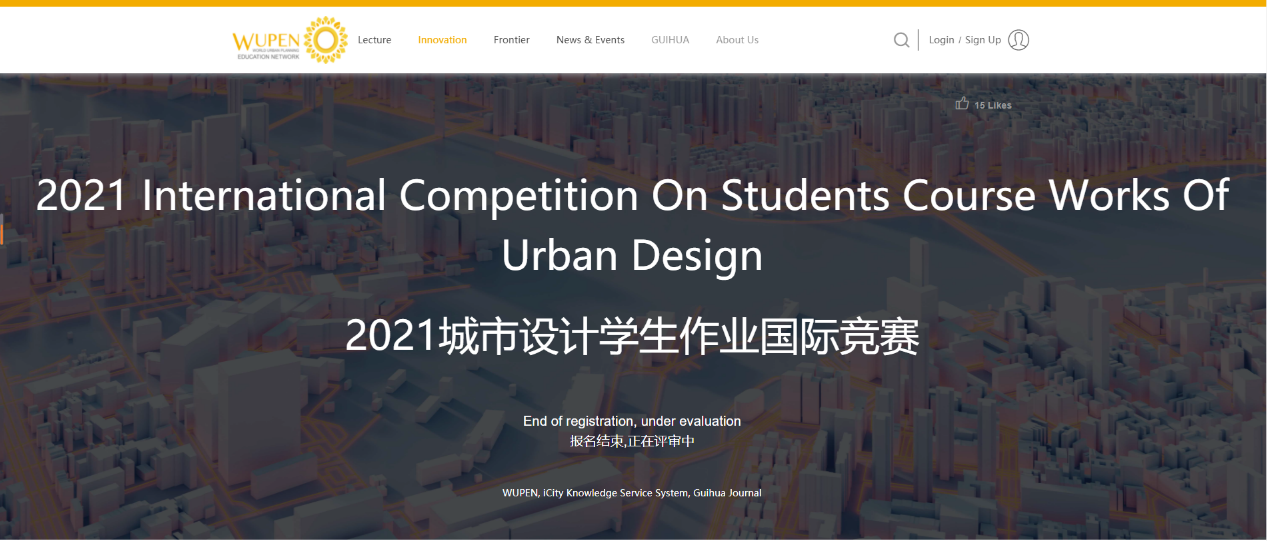Open the About Us page

(x=737, y=40)
